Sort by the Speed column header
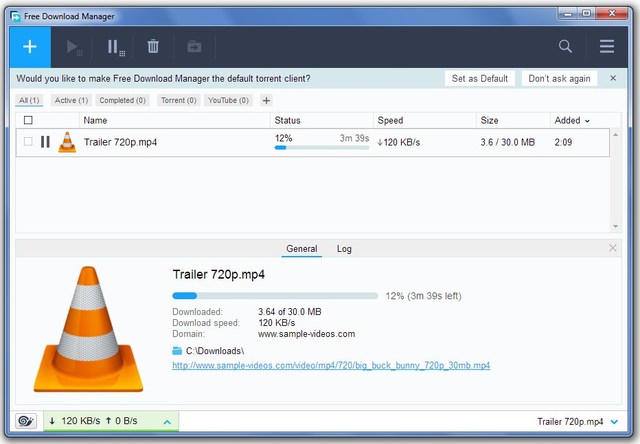The image size is (640, 444). coord(390,120)
